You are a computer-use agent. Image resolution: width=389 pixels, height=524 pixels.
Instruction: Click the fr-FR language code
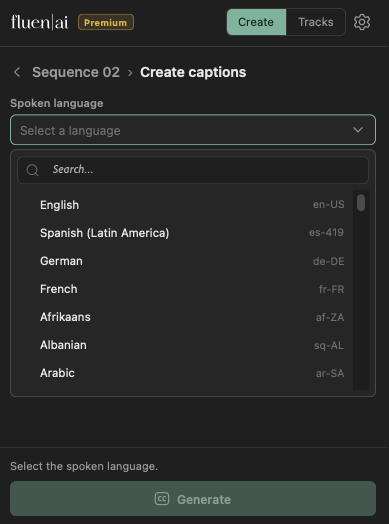click(332, 289)
